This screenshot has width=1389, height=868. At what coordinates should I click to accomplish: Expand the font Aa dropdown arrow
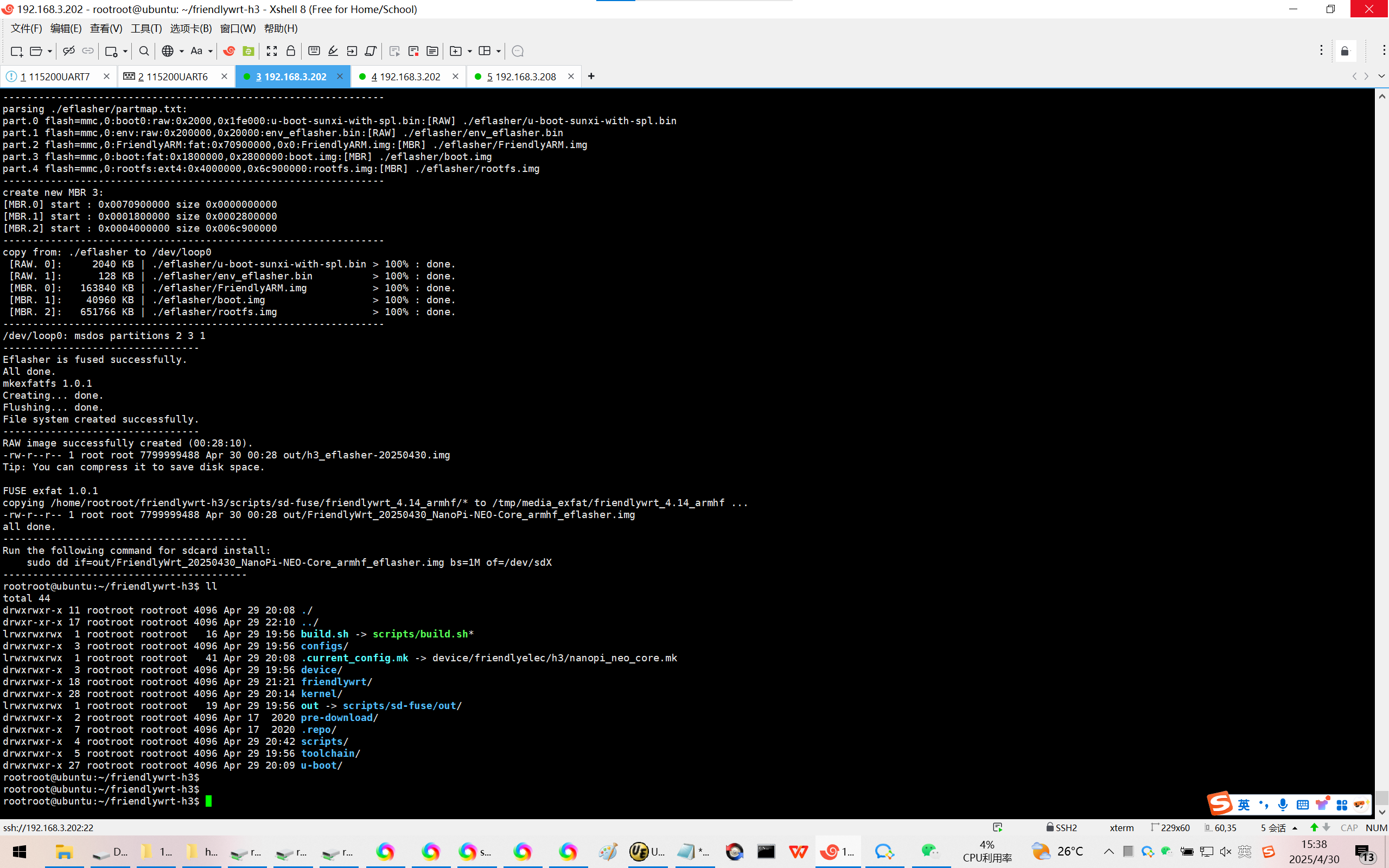click(x=211, y=51)
